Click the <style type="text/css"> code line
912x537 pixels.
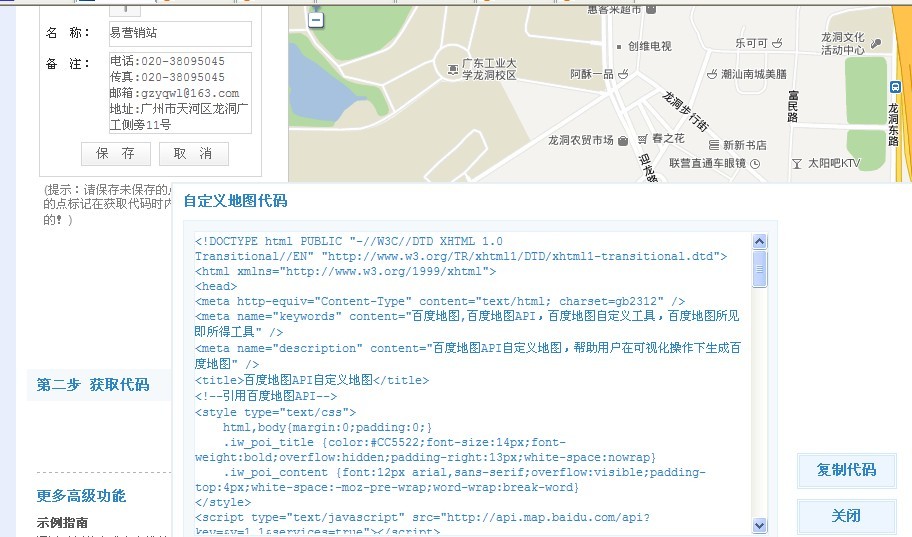click(275, 412)
